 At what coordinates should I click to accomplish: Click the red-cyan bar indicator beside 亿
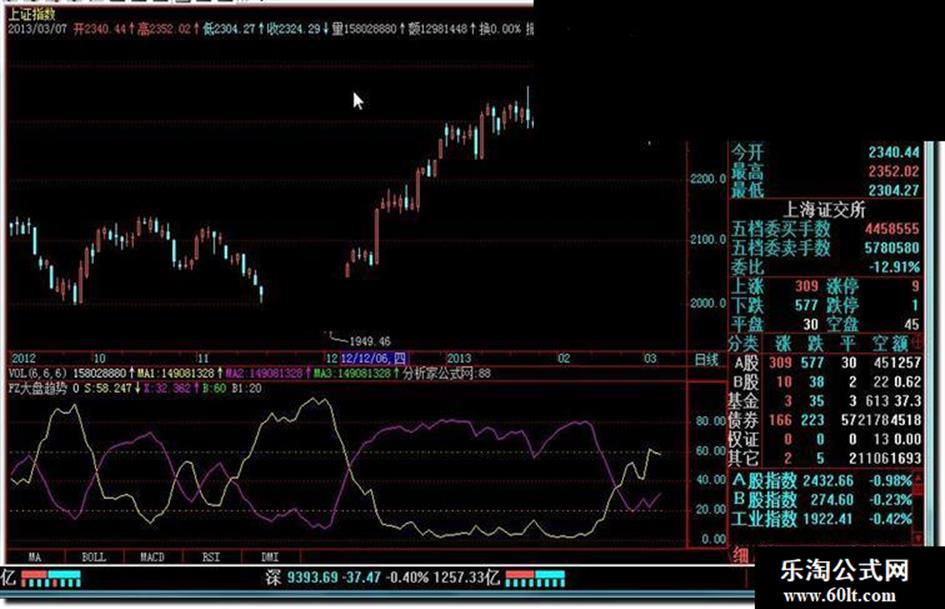(51, 579)
